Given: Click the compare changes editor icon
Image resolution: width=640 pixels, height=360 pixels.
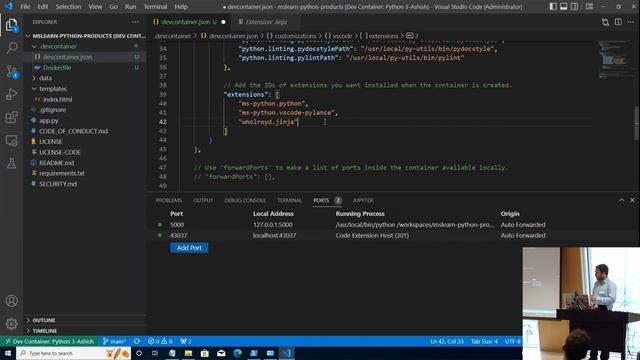Looking at the screenshot, I should point(605,22).
